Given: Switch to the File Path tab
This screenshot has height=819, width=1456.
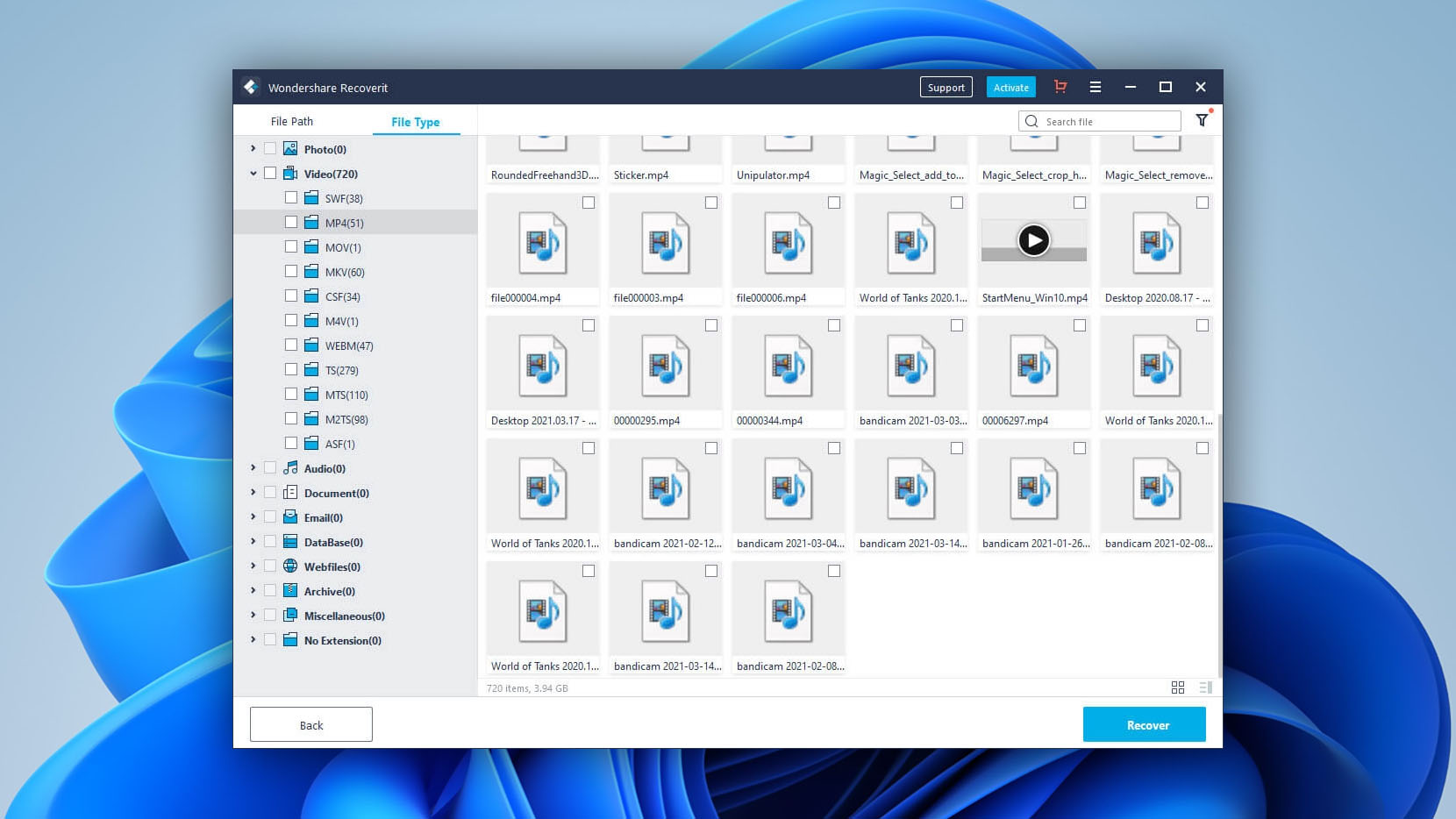Looking at the screenshot, I should click(292, 121).
